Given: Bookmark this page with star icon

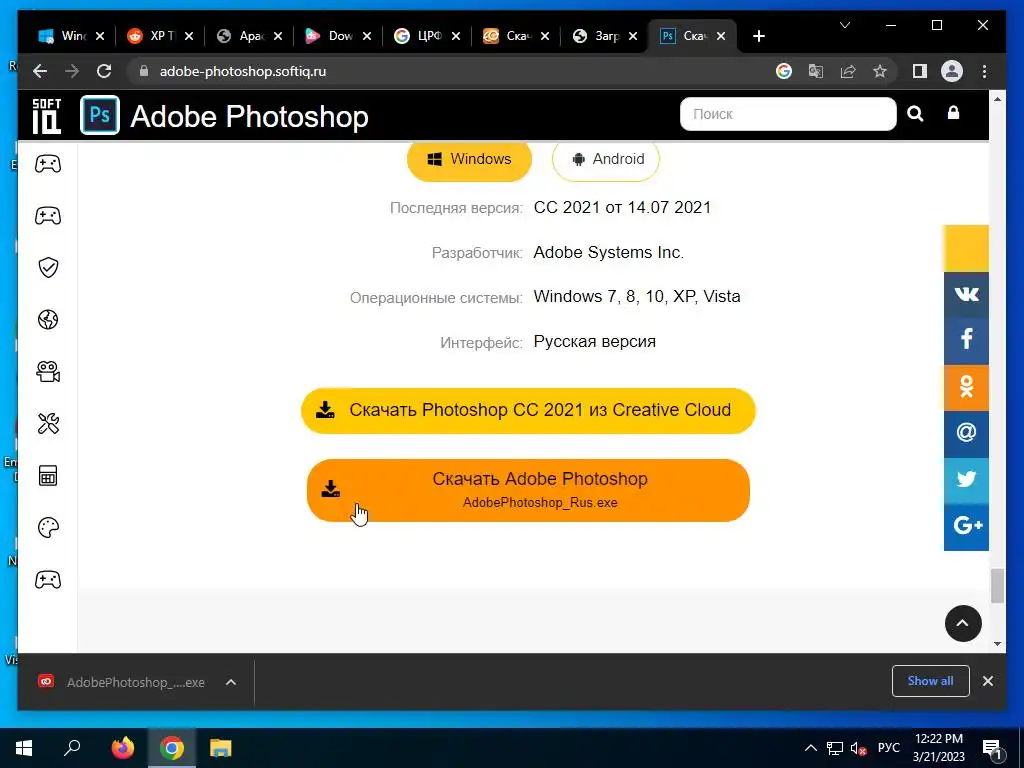Looking at the screenshot, I should tap(880, 71).
